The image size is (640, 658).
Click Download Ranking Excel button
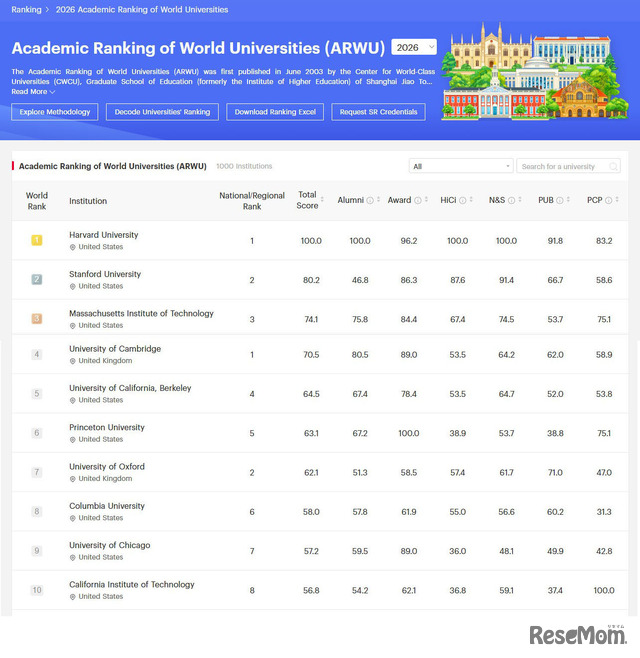pos(275,112)
